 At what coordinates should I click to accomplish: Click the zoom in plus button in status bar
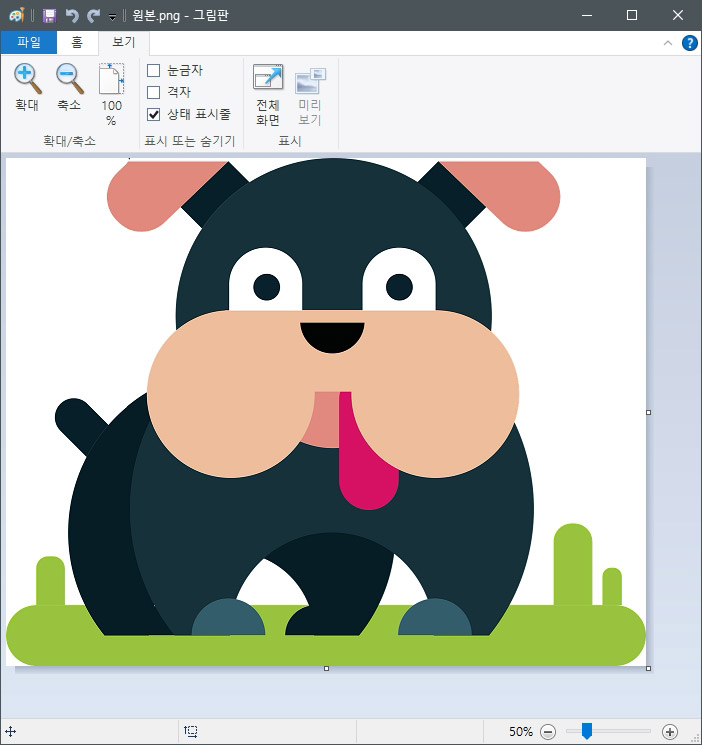pyautogui.click(x=670, y=732)
